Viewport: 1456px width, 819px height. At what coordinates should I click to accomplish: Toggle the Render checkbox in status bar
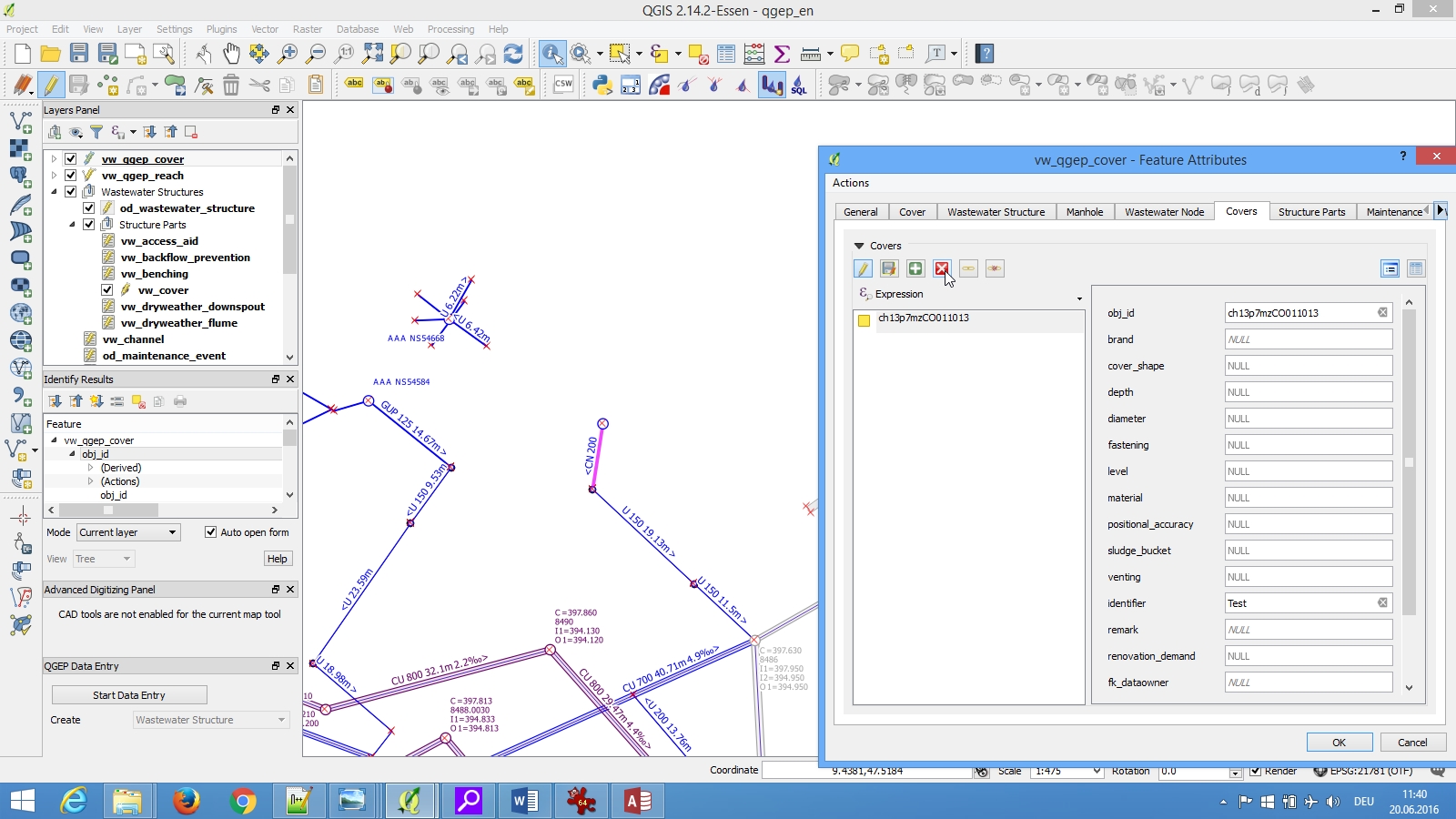(1255, 771)
